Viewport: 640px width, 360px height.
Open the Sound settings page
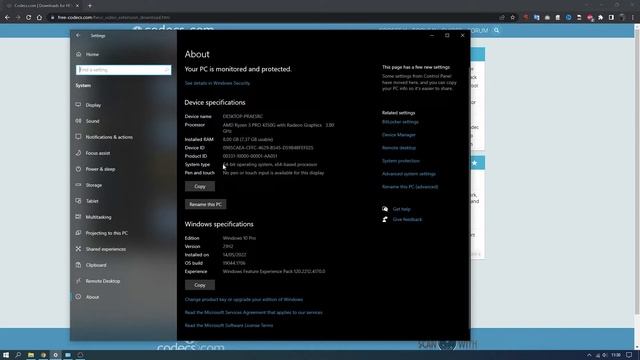[x=92, y=121]
